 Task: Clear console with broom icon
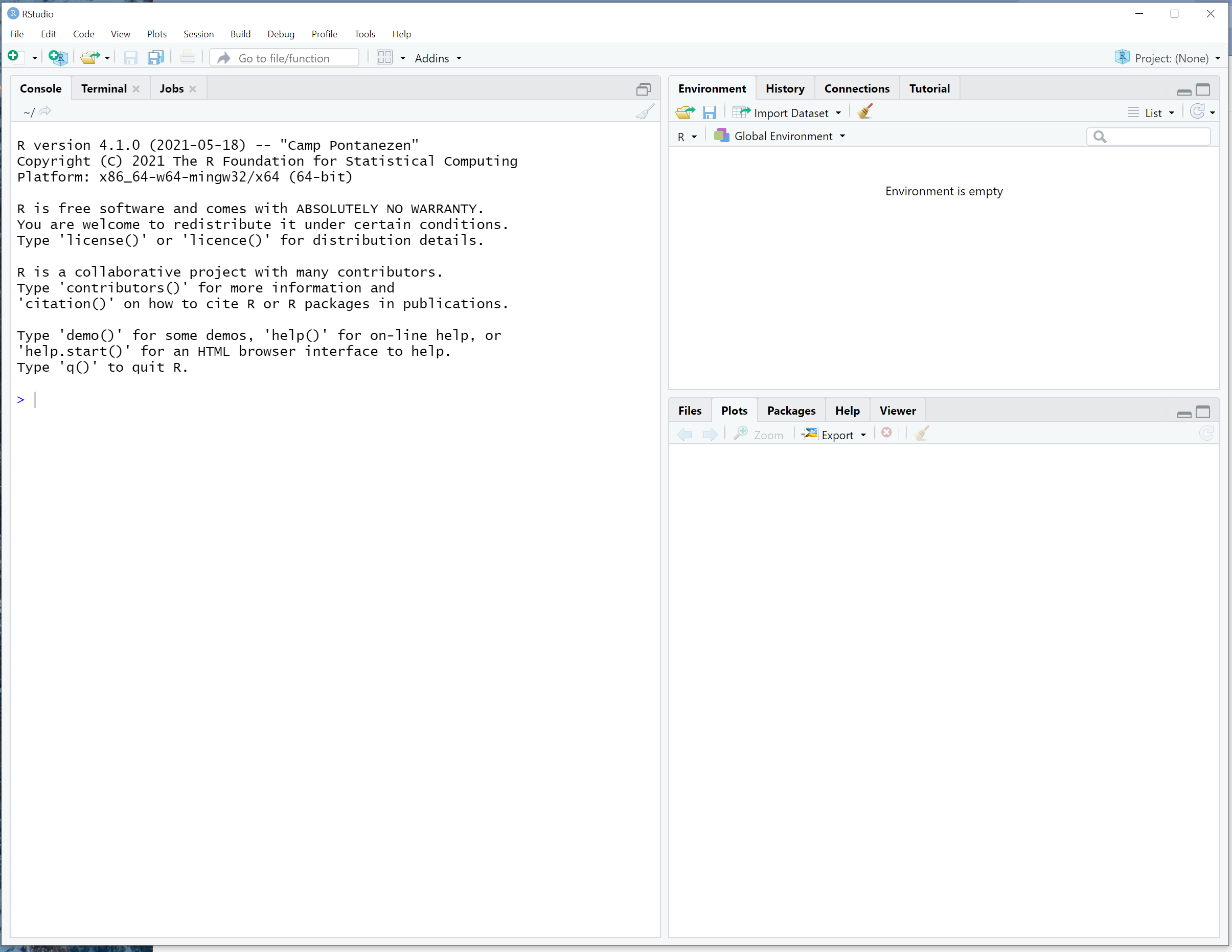click(644, 112)
